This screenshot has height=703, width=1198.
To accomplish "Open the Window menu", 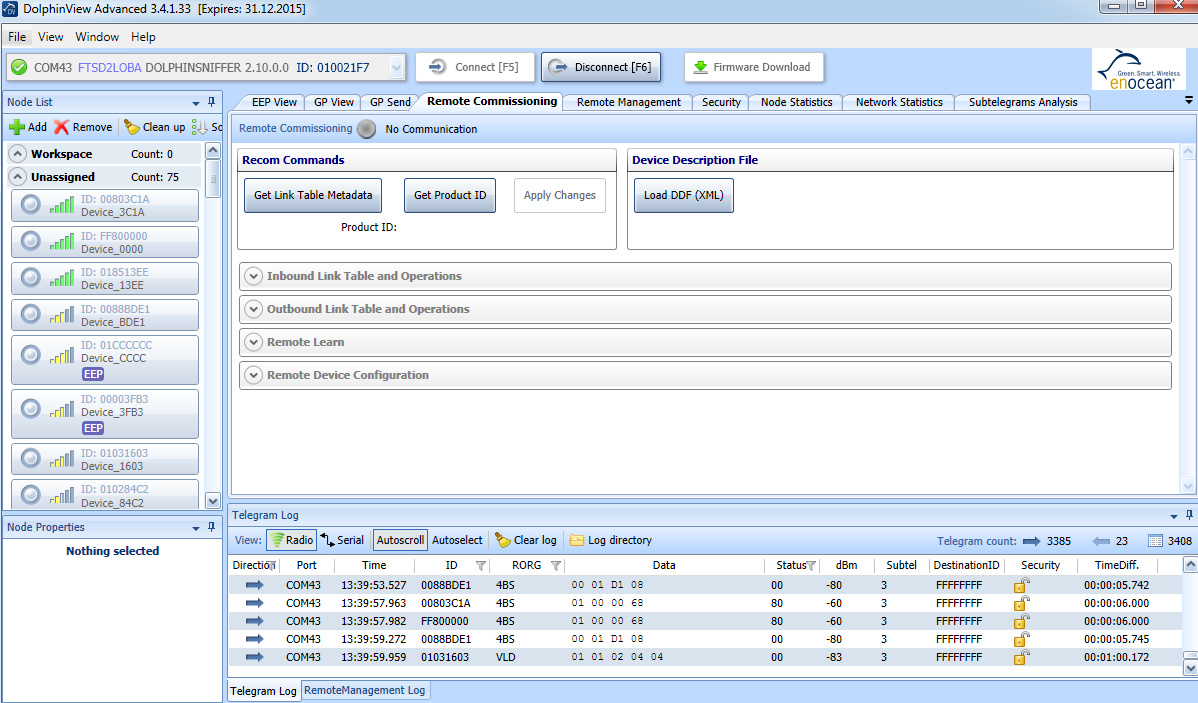I will coord(97,37).
